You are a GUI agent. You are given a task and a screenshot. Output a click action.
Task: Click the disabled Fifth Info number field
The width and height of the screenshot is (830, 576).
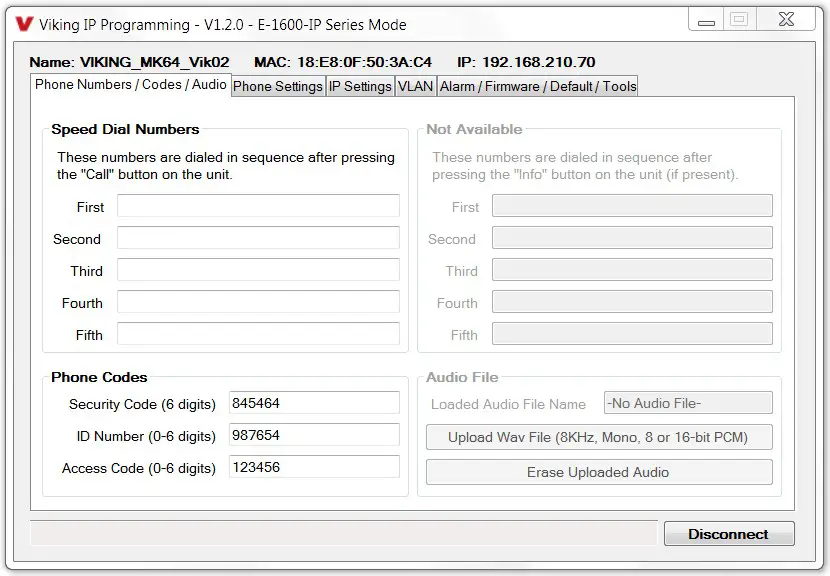(x=632, y=334)
